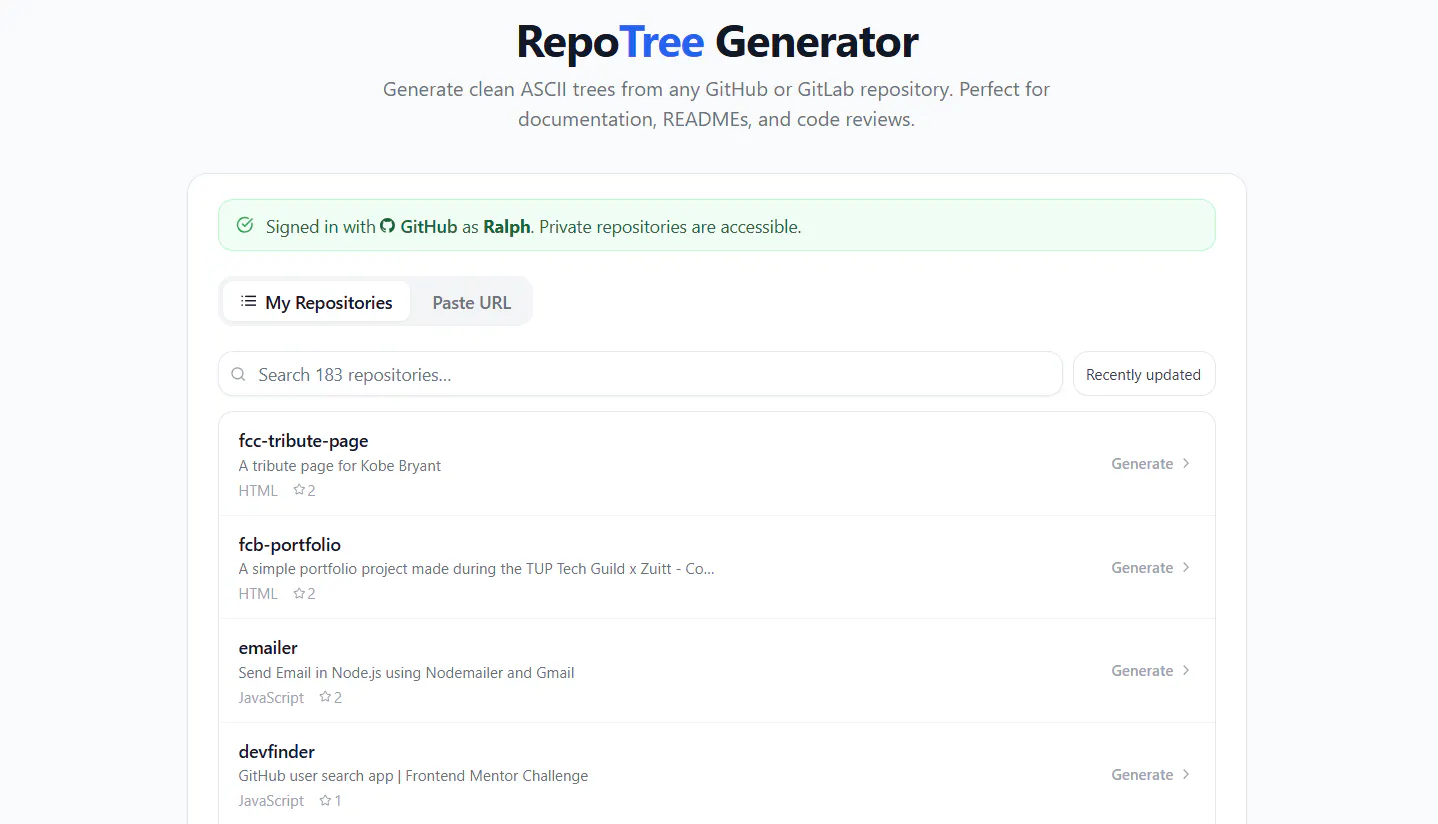Select the fcb-portfolio repository name
This screenshot has width=1438, height=824.
[290, 545]
